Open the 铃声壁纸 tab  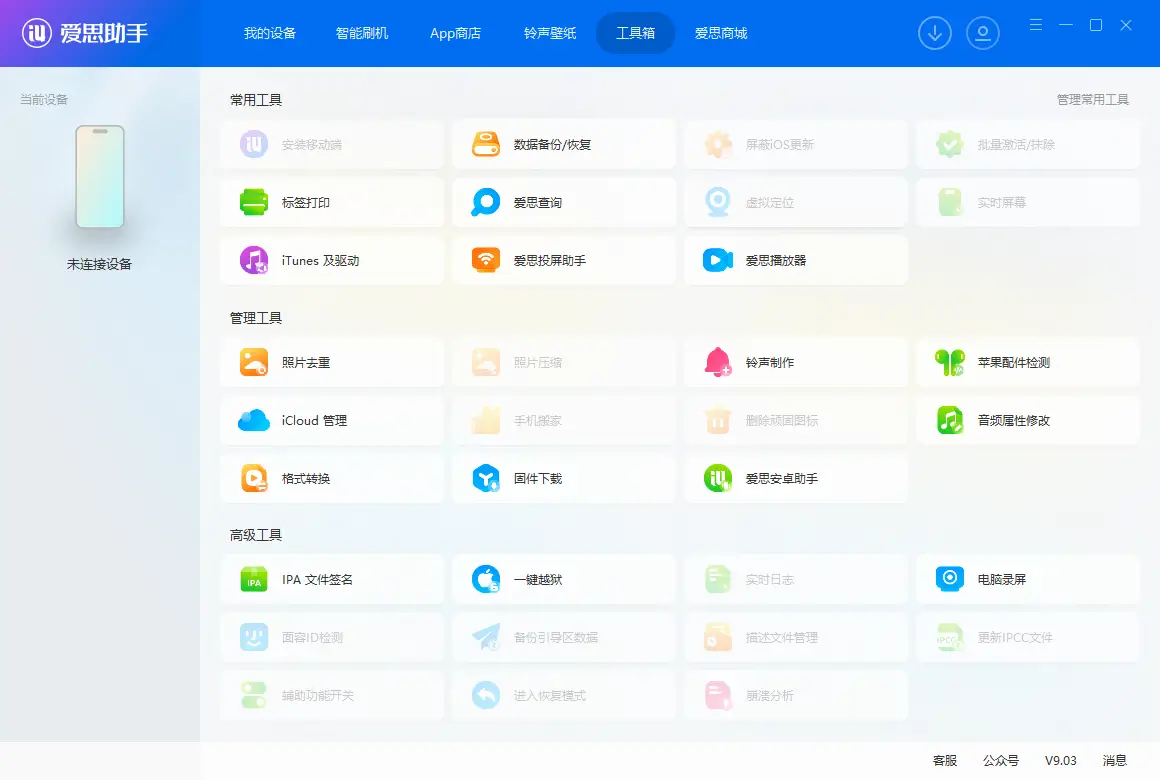pyautogui.click(x=550, y=33)
